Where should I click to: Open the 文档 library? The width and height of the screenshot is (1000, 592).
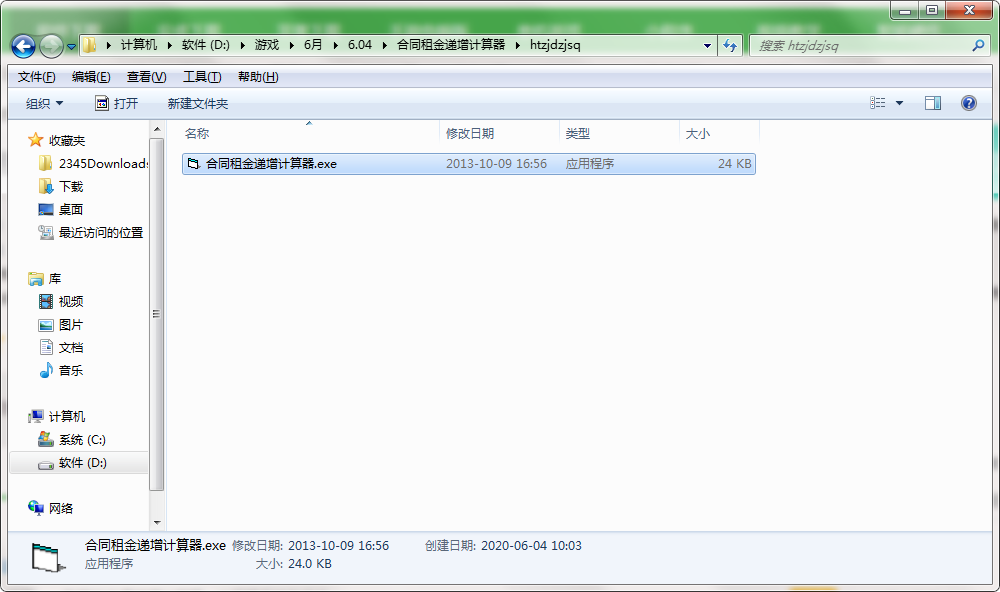pyautogui.click(x=61, y=348)
